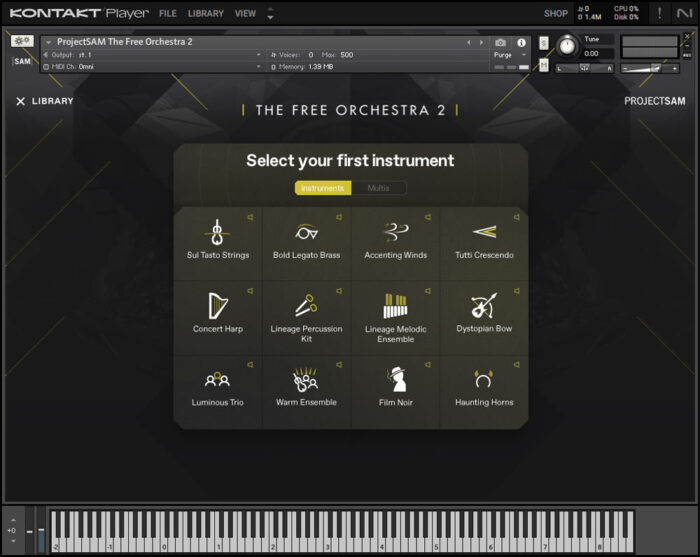Adjust the Tune knob
This screenshot has width=700, height=557.
coord(567,46)
